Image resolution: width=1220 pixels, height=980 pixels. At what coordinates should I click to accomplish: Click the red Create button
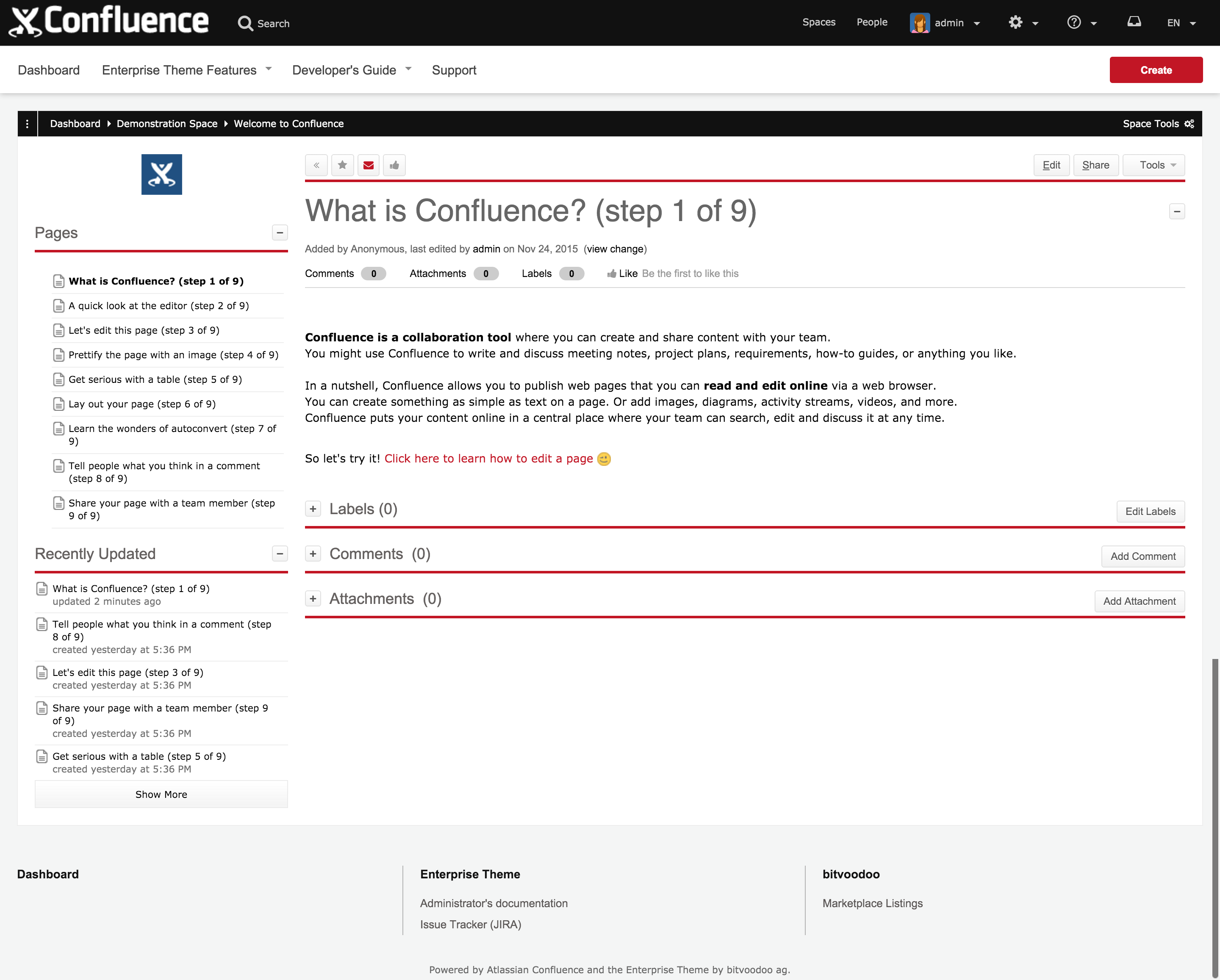pos(1156,70)
